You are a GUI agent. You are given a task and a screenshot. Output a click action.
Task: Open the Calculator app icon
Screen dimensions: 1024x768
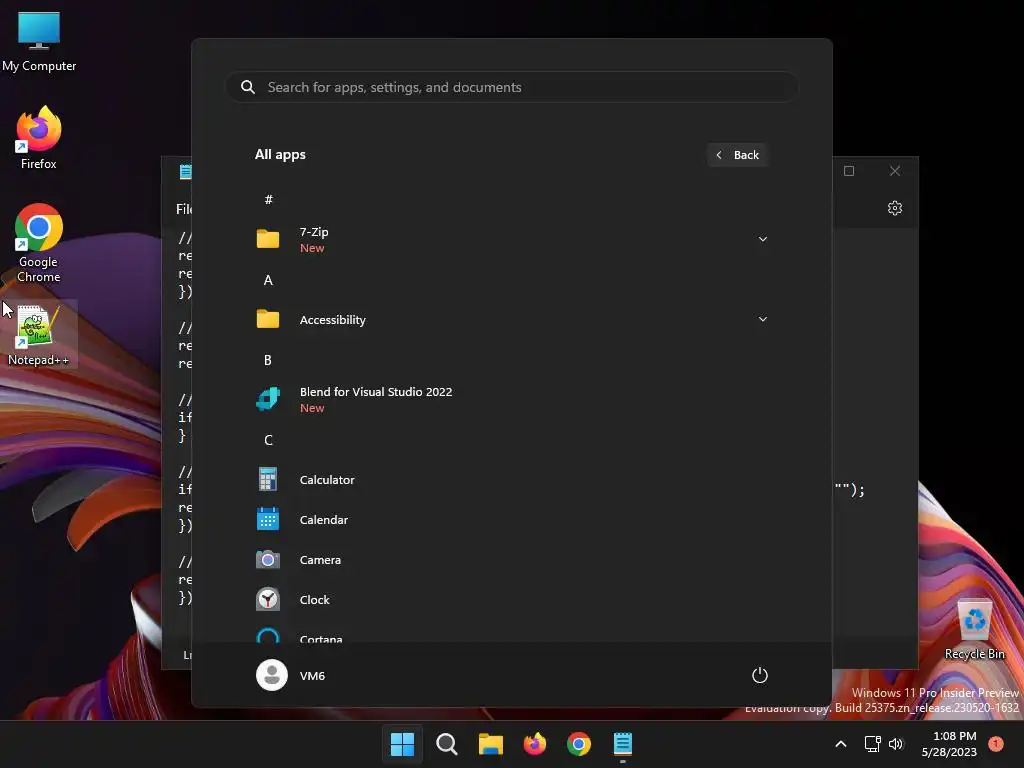pos(268,479)
